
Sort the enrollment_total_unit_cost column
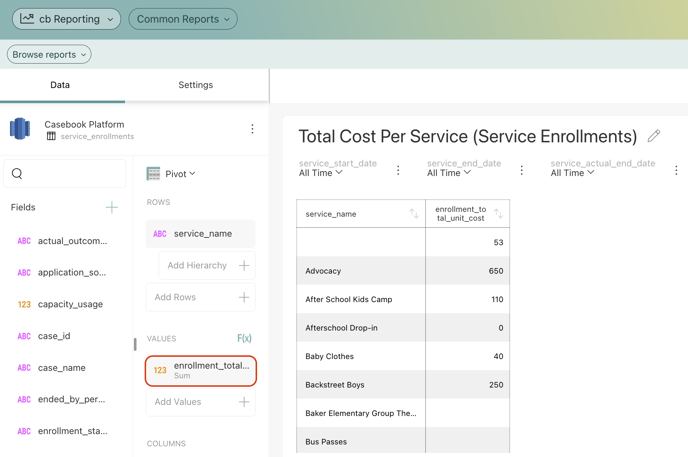[498, 214]
